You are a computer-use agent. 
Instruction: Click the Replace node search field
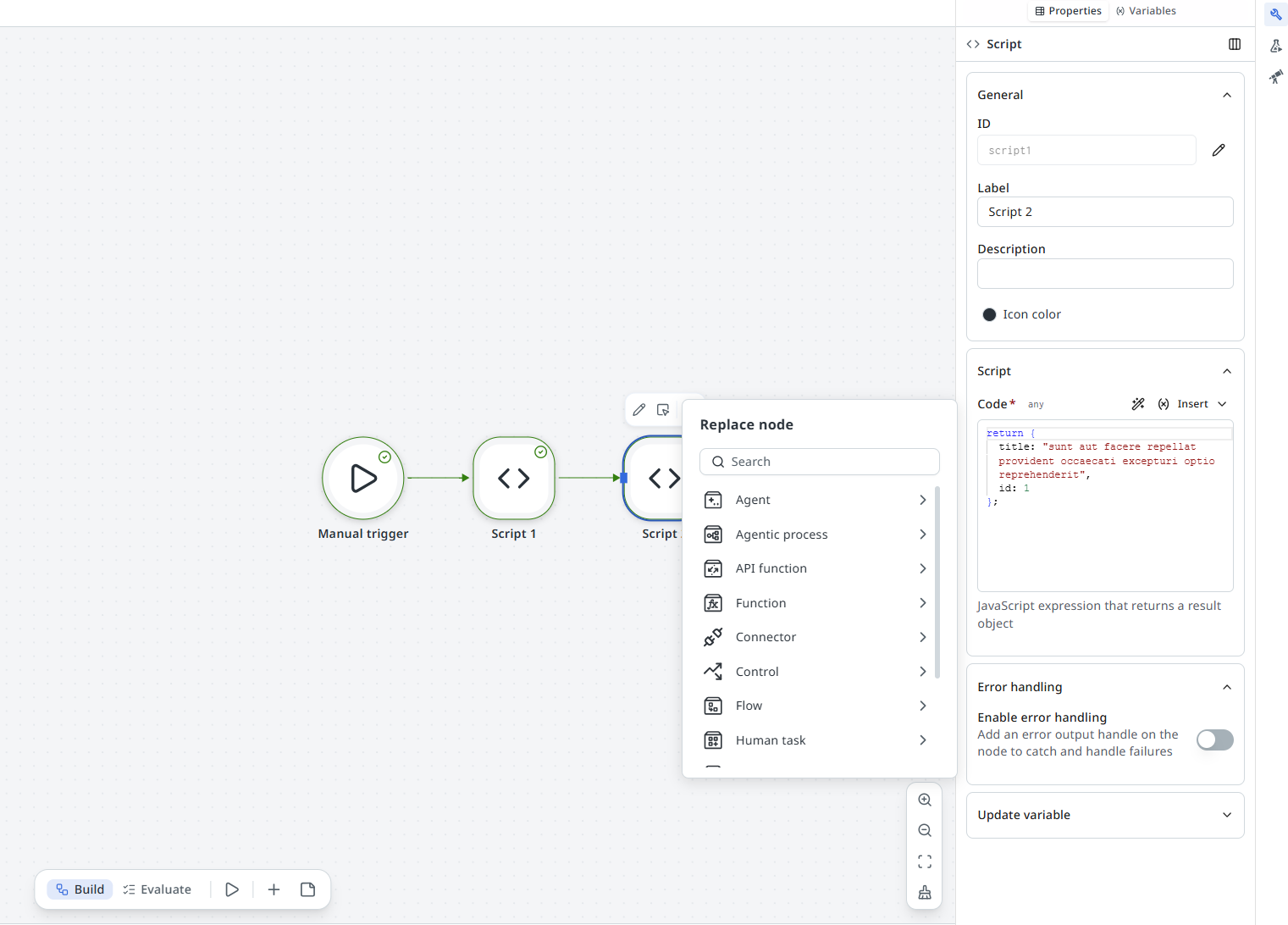[x=819, y=462]
